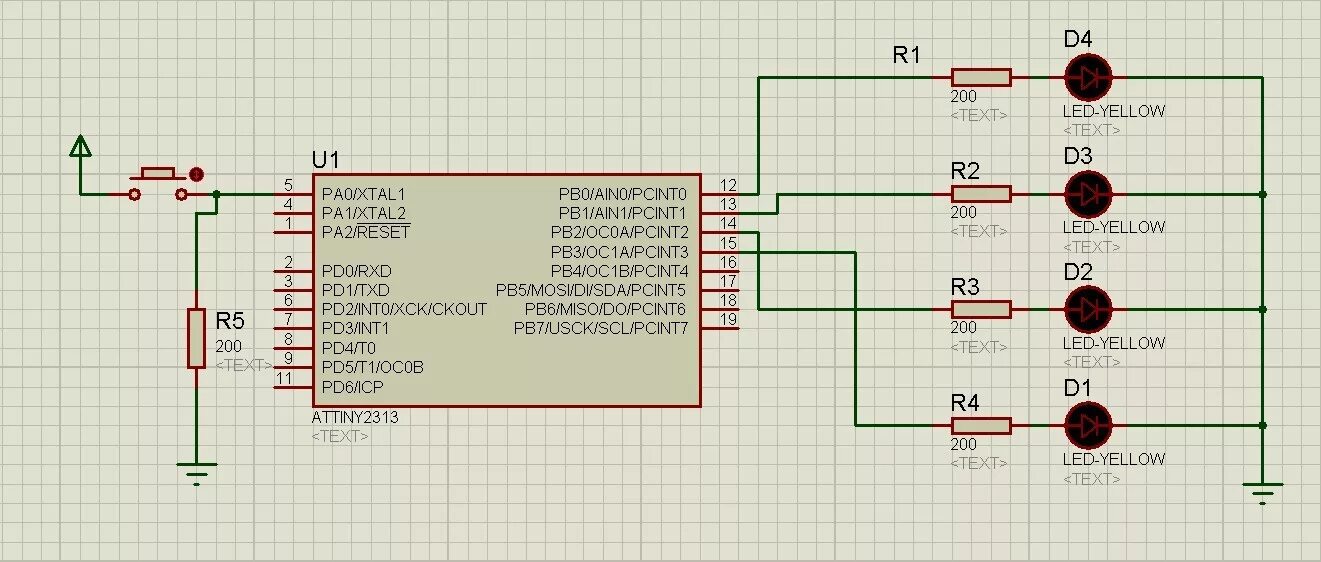The image size is (1321, 562).
Task: Click pin PD5/T1/OC0B label
Action: (372, 367)
